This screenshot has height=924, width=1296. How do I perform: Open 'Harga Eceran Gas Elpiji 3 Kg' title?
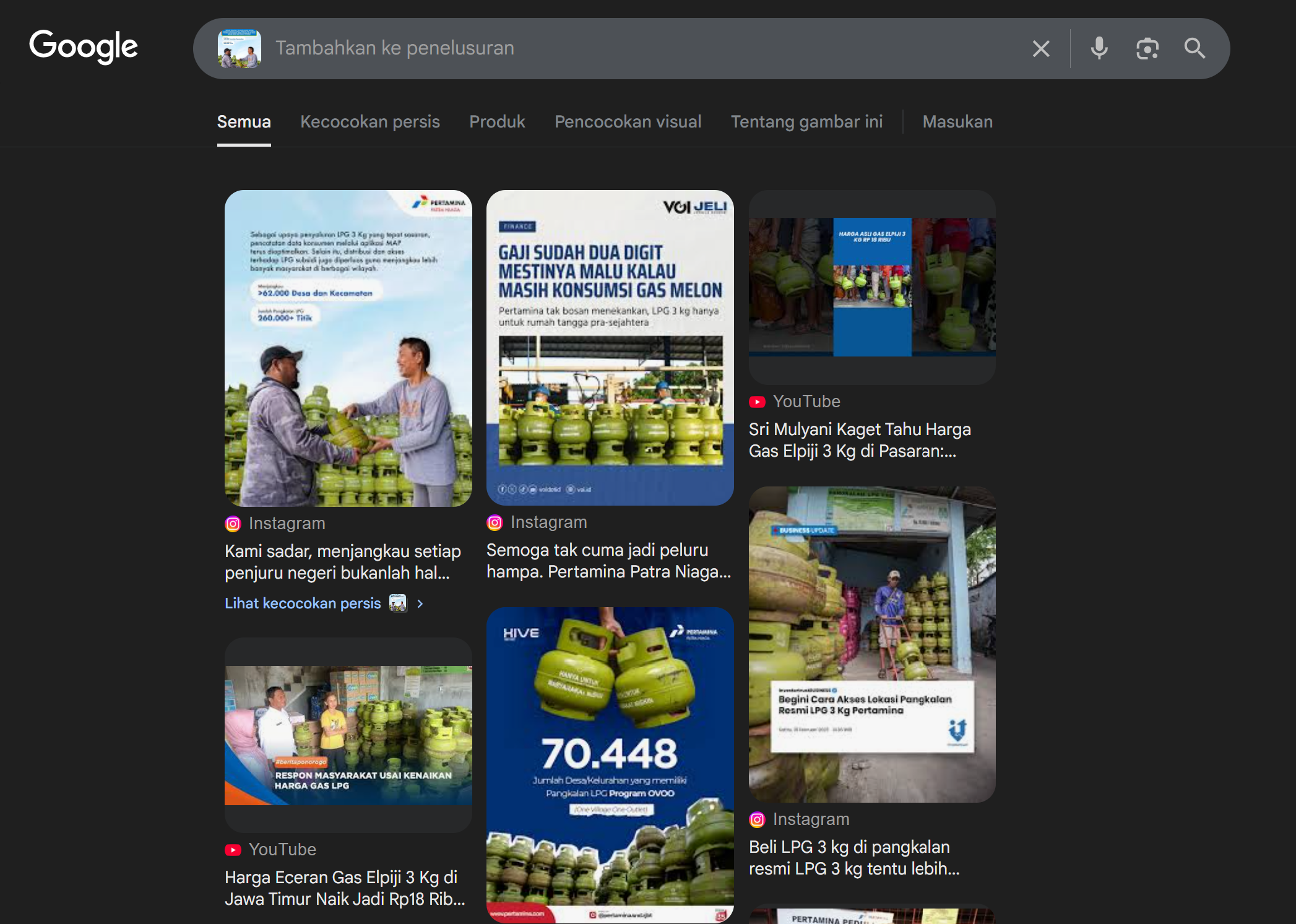tap(345, 888)
